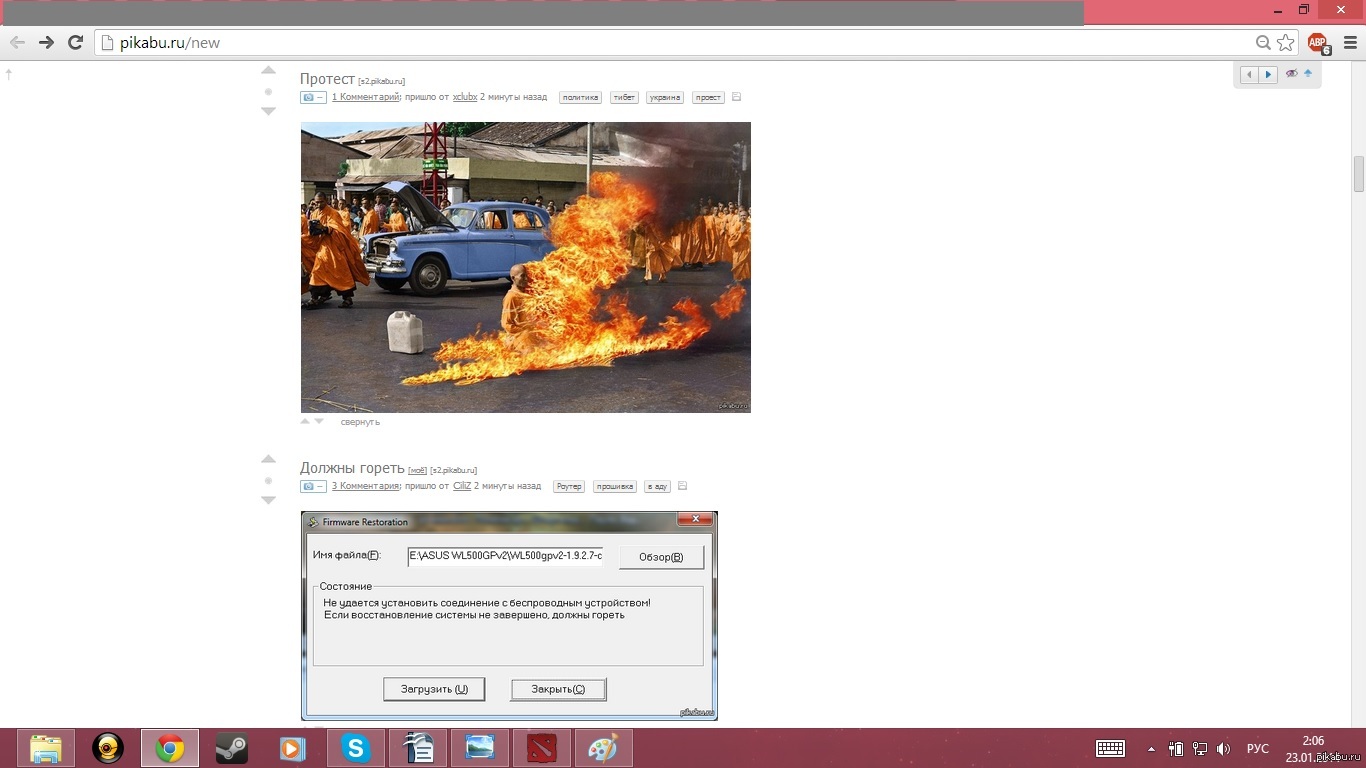Screen dimensions: 1366x768
Task: Open the Chrome menu
Action: click(1351, 43)
